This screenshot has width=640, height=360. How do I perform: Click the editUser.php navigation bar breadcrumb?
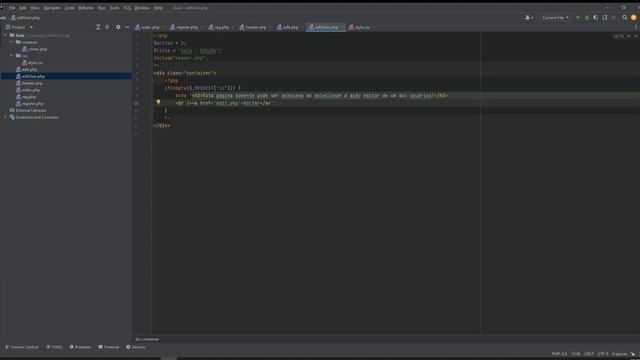coord(25,18)
